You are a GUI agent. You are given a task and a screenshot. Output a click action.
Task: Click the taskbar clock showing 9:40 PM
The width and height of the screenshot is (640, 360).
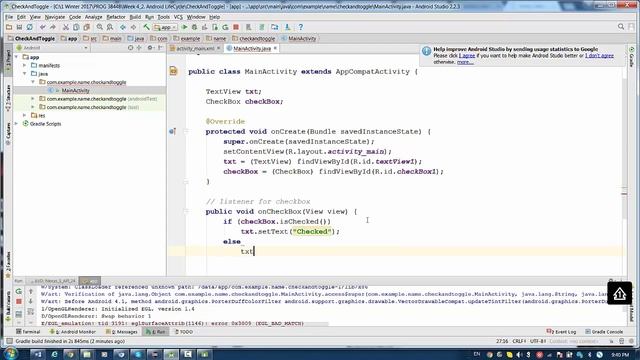[x=620, y=355]
